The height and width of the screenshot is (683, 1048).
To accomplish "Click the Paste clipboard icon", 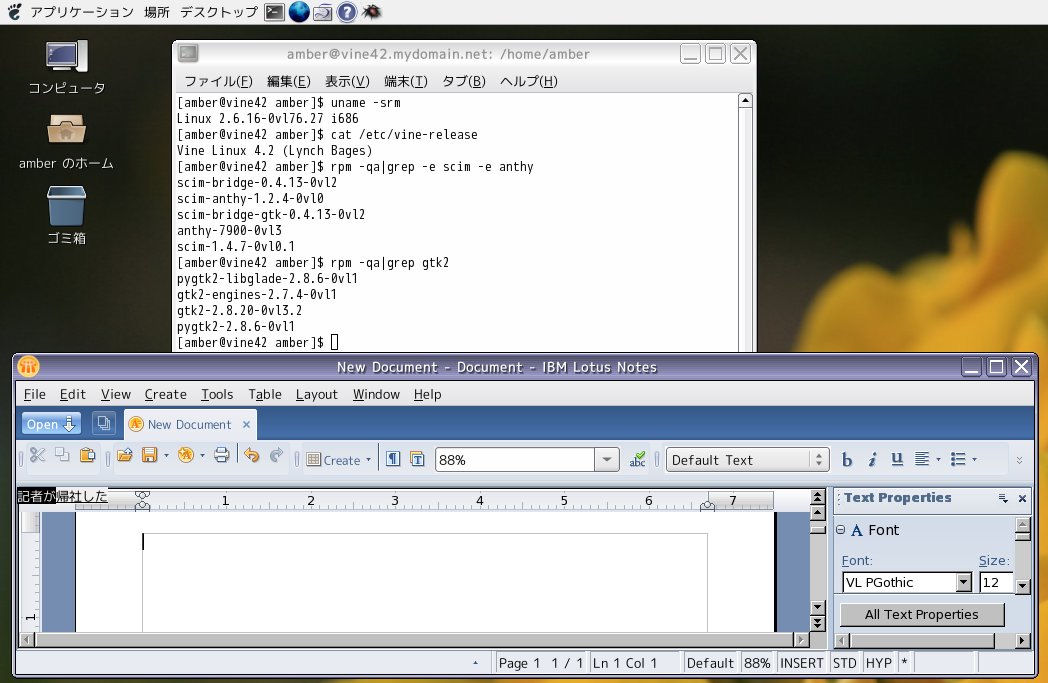I will [88, 455].
